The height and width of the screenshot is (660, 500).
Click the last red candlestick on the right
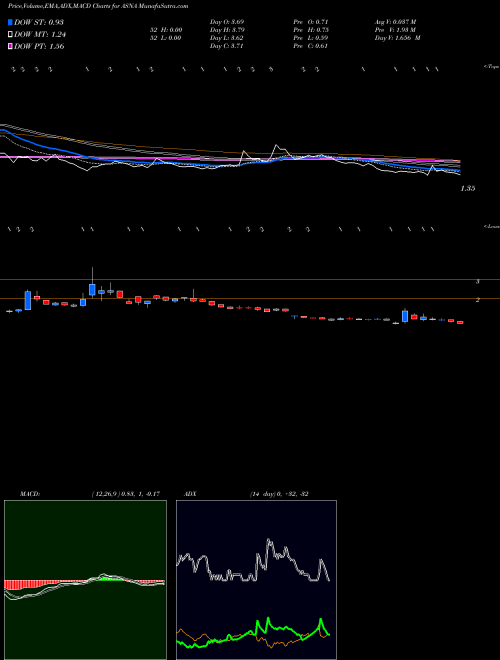[460, 322]
